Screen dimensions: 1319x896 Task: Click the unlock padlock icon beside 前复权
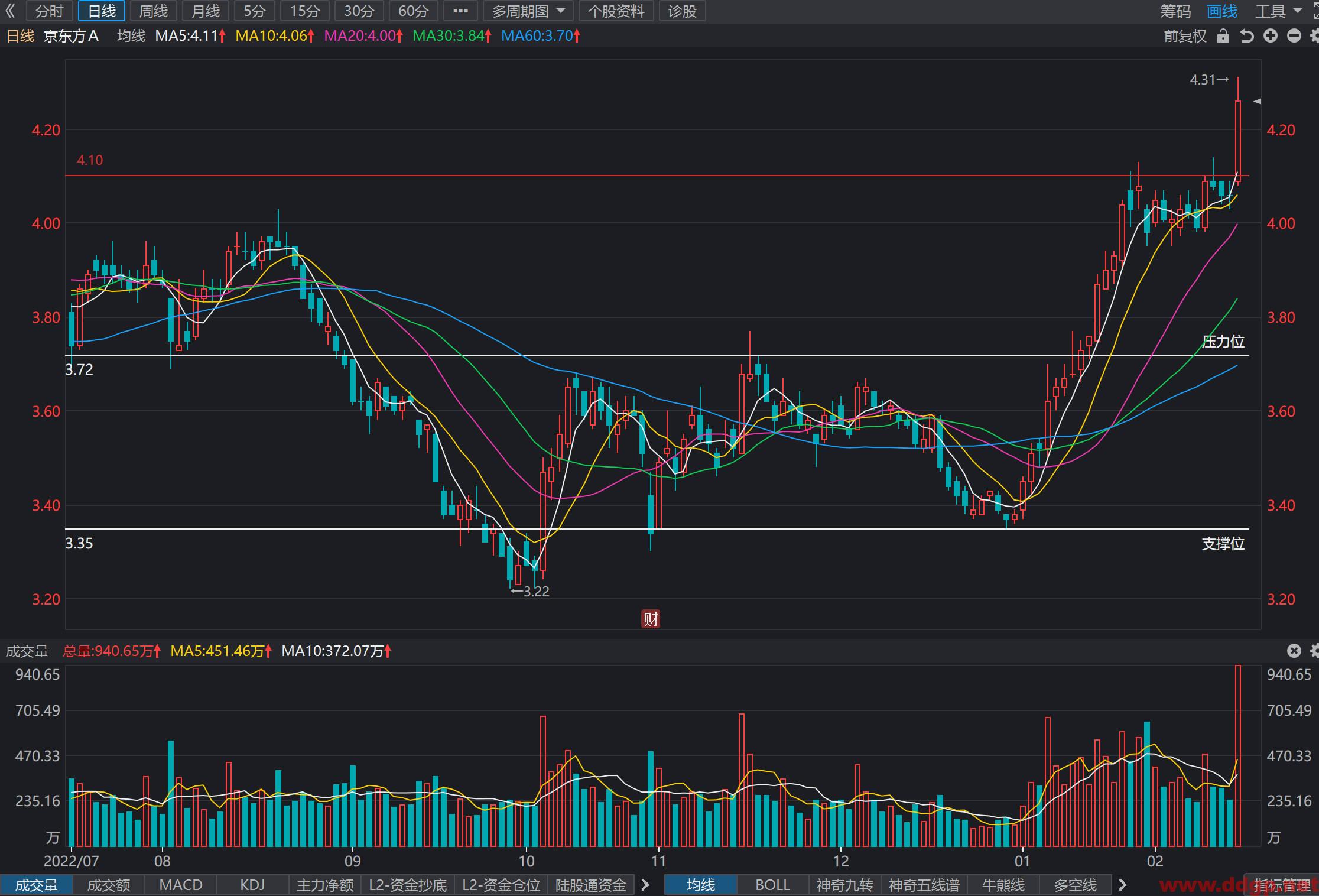1223,36
